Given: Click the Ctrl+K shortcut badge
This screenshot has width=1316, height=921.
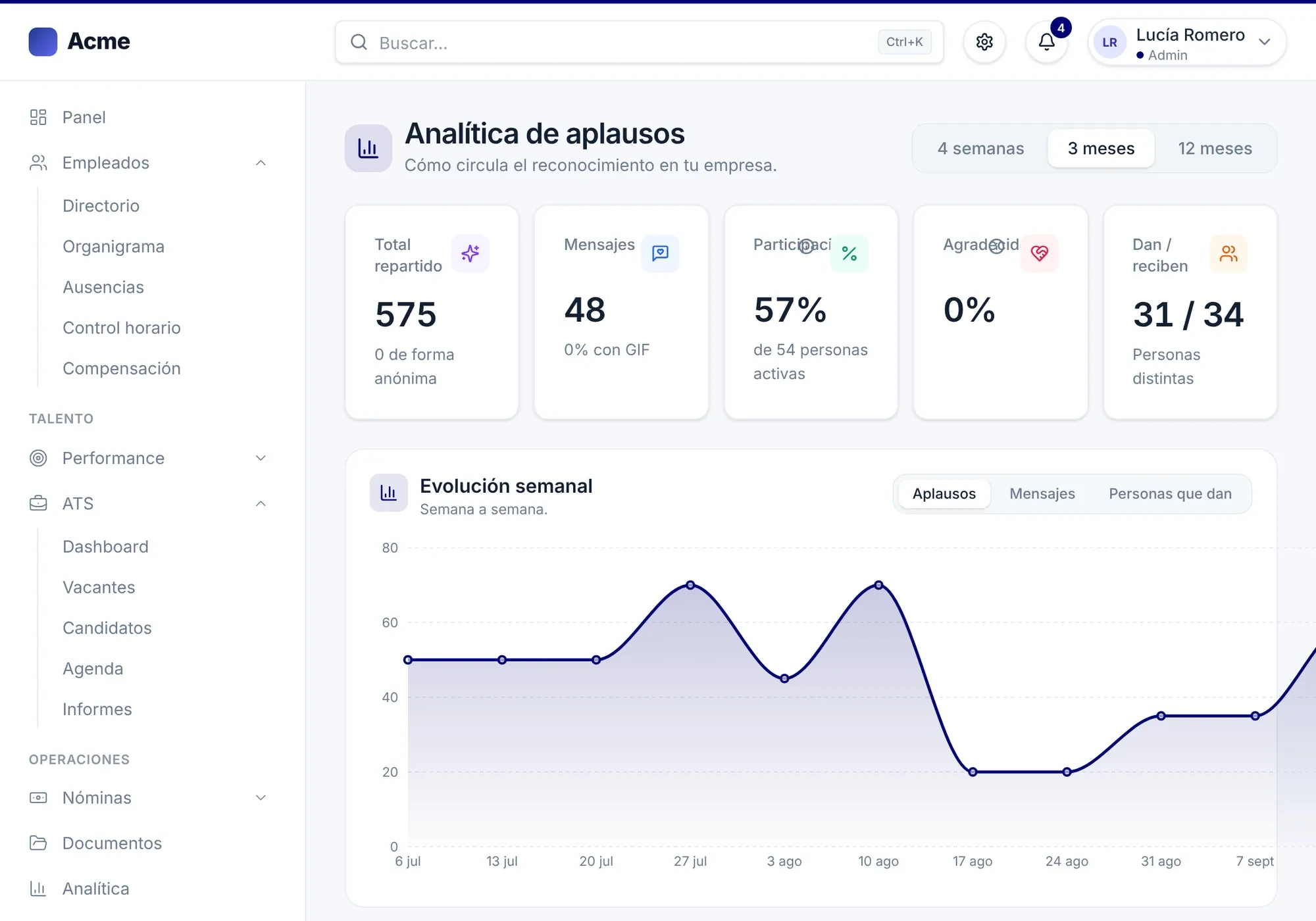Looking at the screenshot, I should (x=904, y=42).
